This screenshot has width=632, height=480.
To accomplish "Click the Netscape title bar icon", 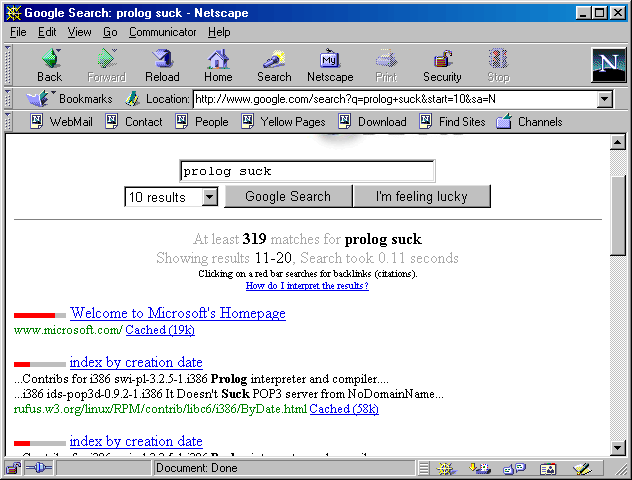I will pyautogui.click(x=13, y=13).
